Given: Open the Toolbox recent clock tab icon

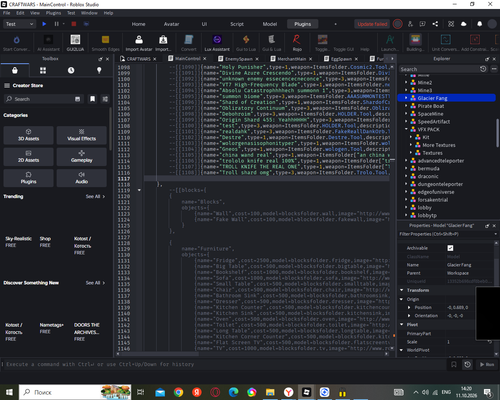Looking at the screenshot, I should click(x=71, y=70).
